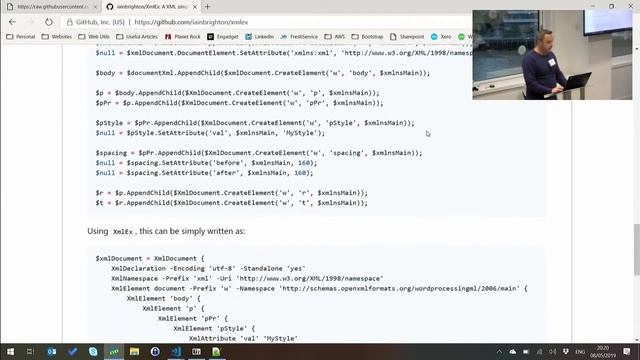Screen dimensions: 640x360
Task: Open the LinkedIn bookmark
Action: (x=260, y=37)
